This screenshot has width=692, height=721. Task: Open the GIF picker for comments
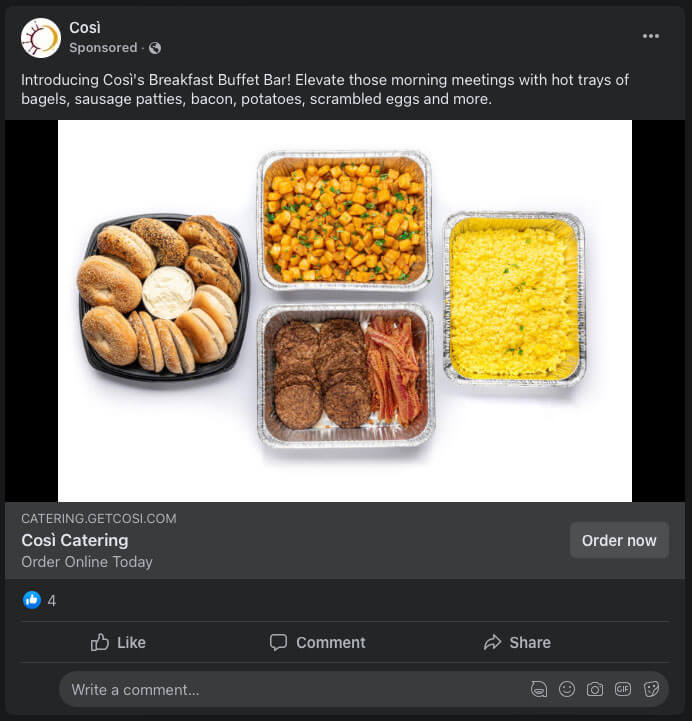click(623, 689)
